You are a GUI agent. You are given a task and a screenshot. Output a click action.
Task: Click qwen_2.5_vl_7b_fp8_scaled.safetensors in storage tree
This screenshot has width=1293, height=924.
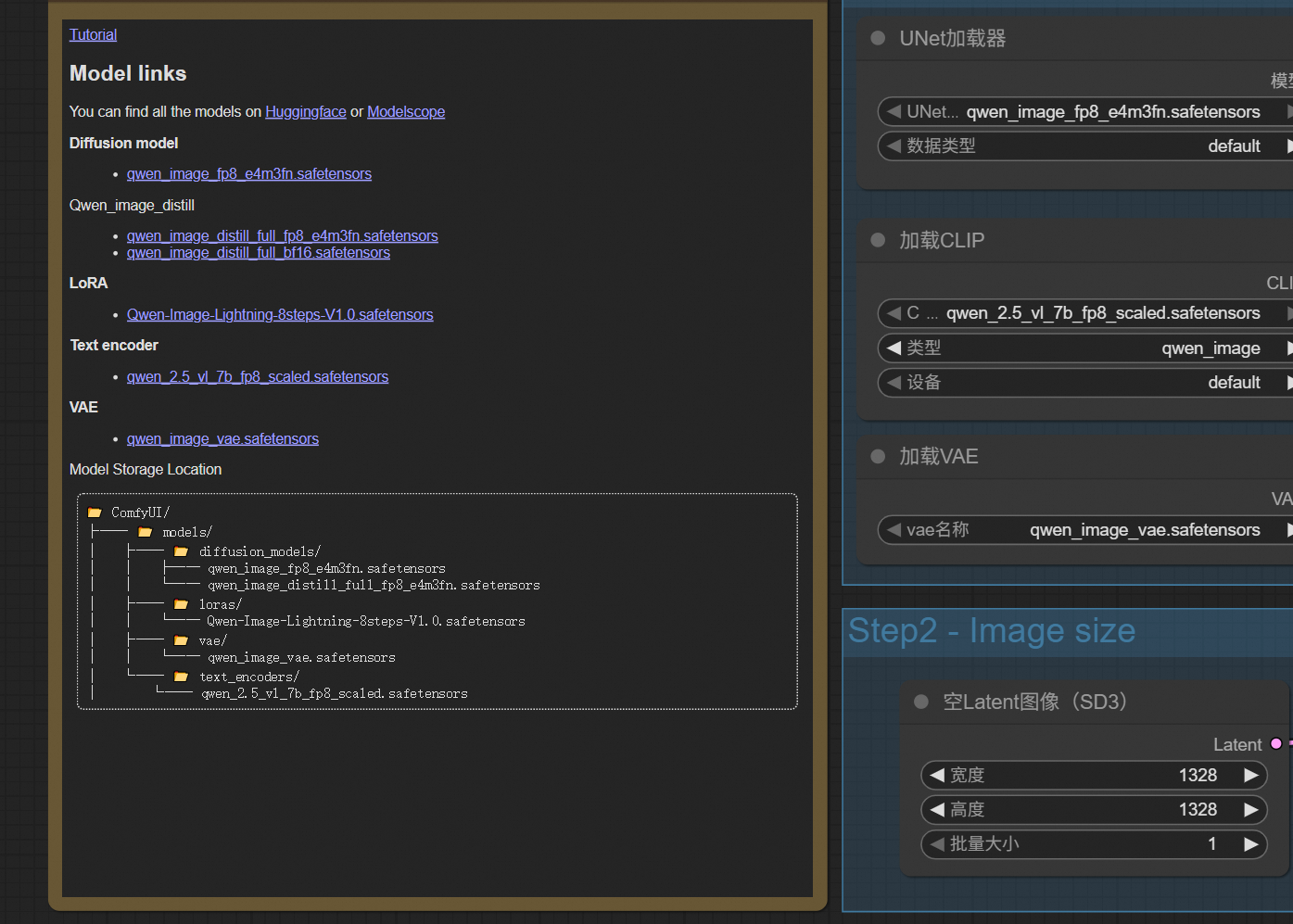[335, 693]
